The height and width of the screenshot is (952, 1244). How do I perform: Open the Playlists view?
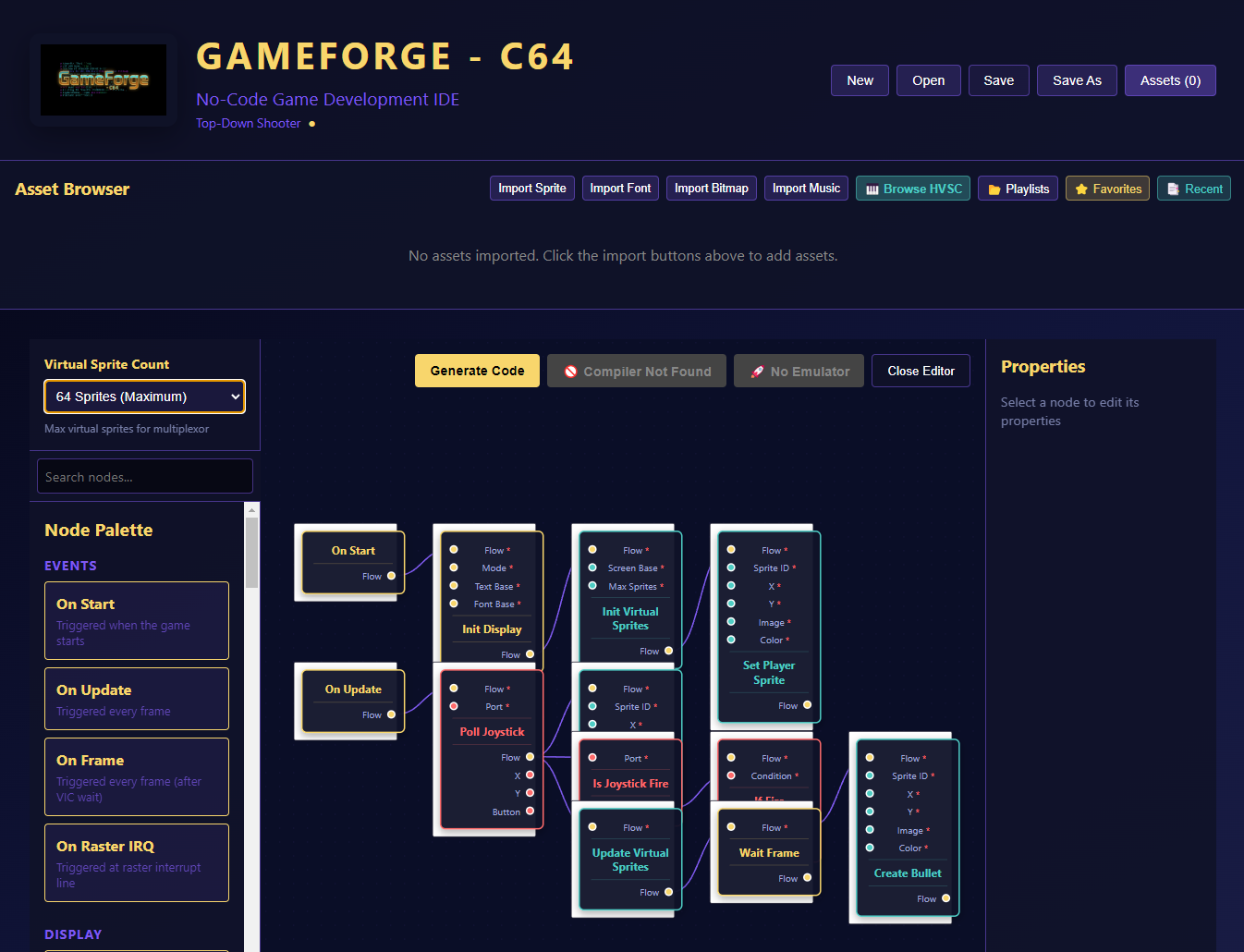[1018, 189]
